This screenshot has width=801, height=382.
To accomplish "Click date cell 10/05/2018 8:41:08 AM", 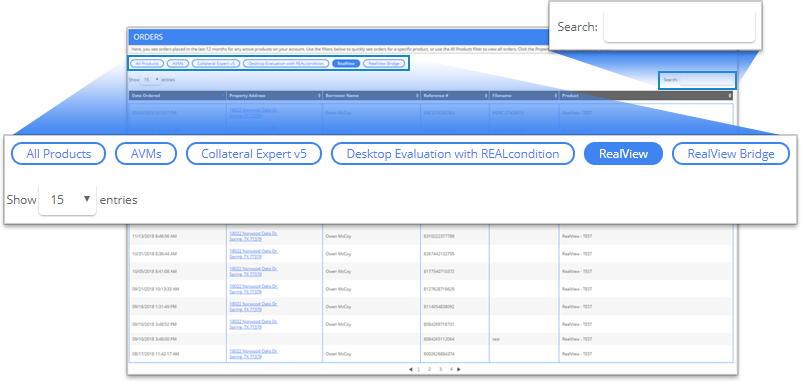I will (x=154, y=272).
